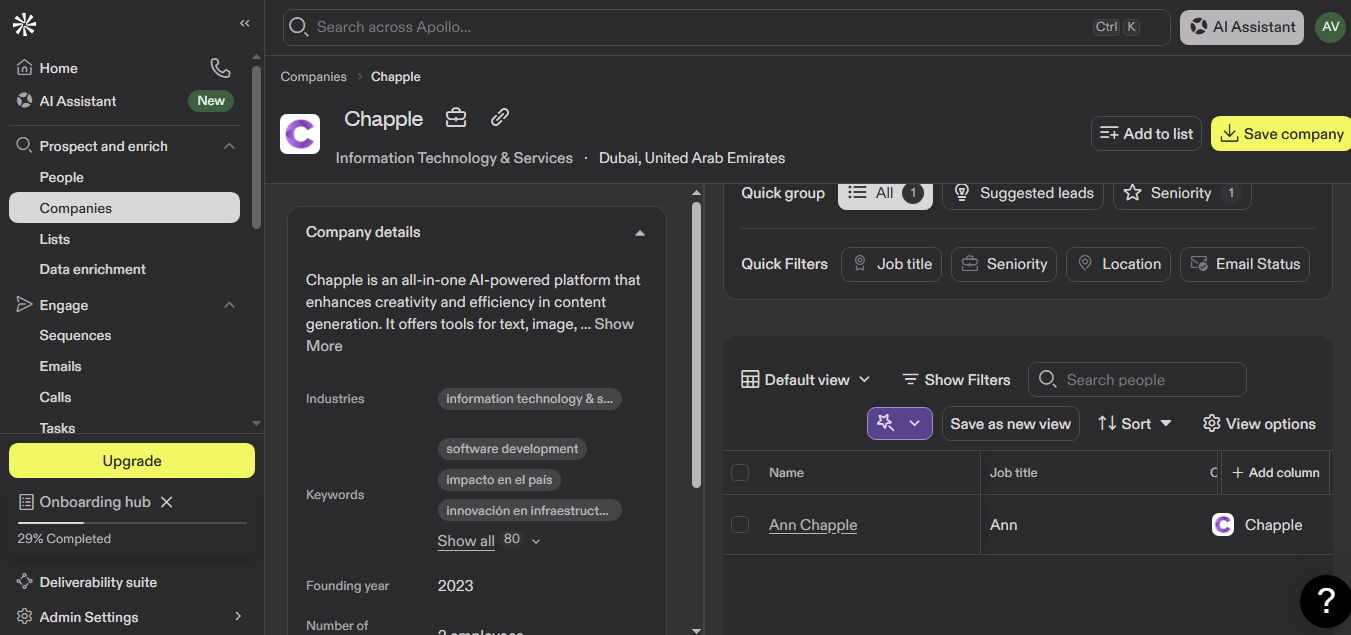Open AI Assistant in the sidebar
Viewport: 1351px width, 635px height.
pyautogui.click(x=78, y=101)
